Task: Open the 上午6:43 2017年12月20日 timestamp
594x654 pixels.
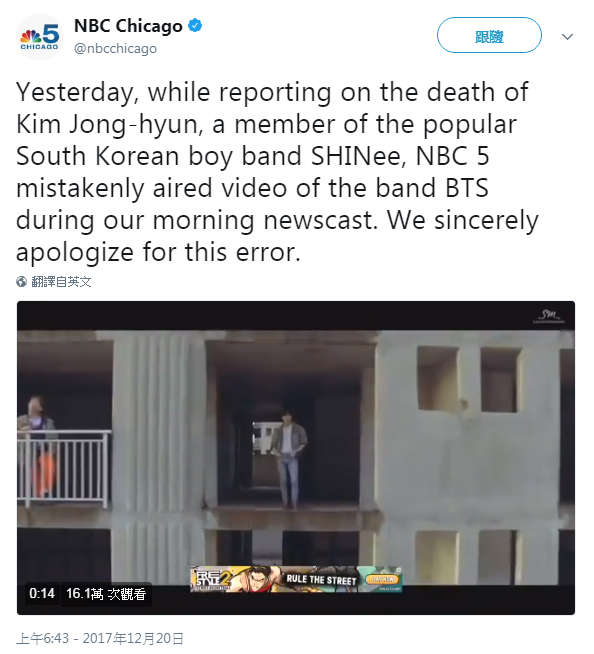Action: pyautogui.click(x=100, y=639)
